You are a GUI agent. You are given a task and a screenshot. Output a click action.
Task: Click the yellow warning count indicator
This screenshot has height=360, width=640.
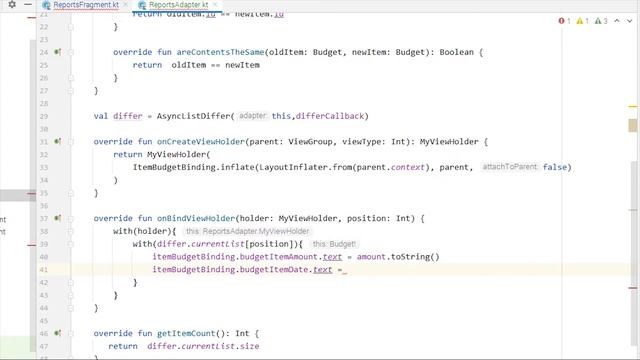pos(582,21)
